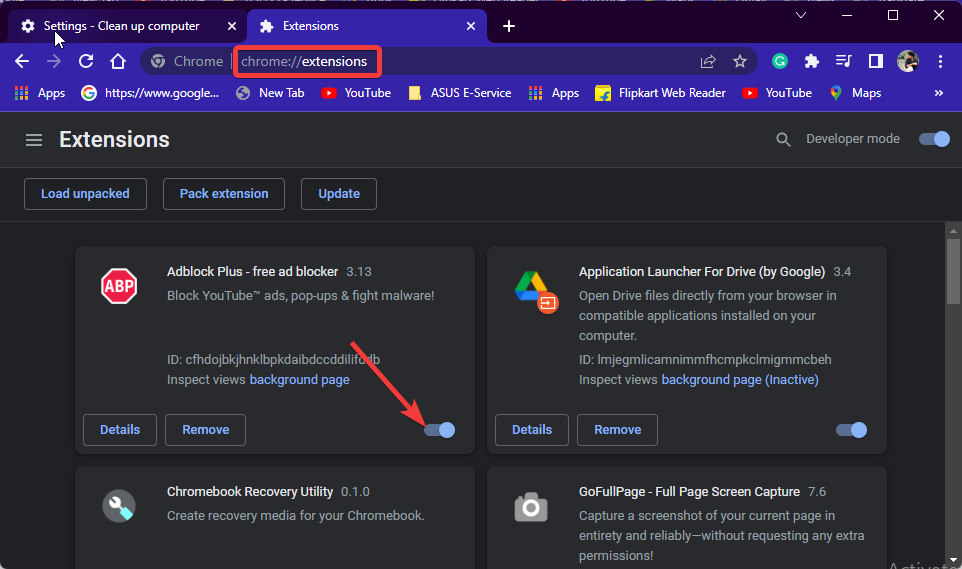Click the Google Drive launcher logo
Viewport: 962px width, 569px height.
point(535,291)
